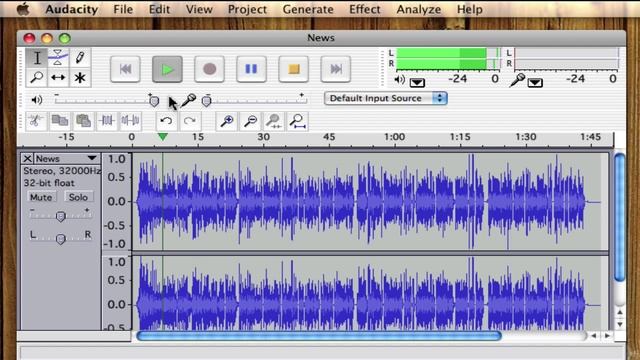Click the vertical scrollbar thumb

tap(620, 217)
